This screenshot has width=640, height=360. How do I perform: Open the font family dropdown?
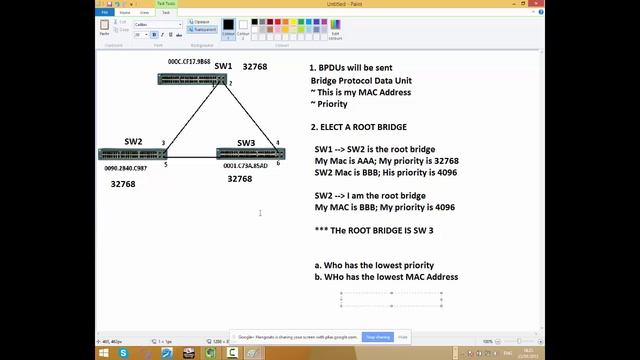pyautogui.click(x=180, y=24)
